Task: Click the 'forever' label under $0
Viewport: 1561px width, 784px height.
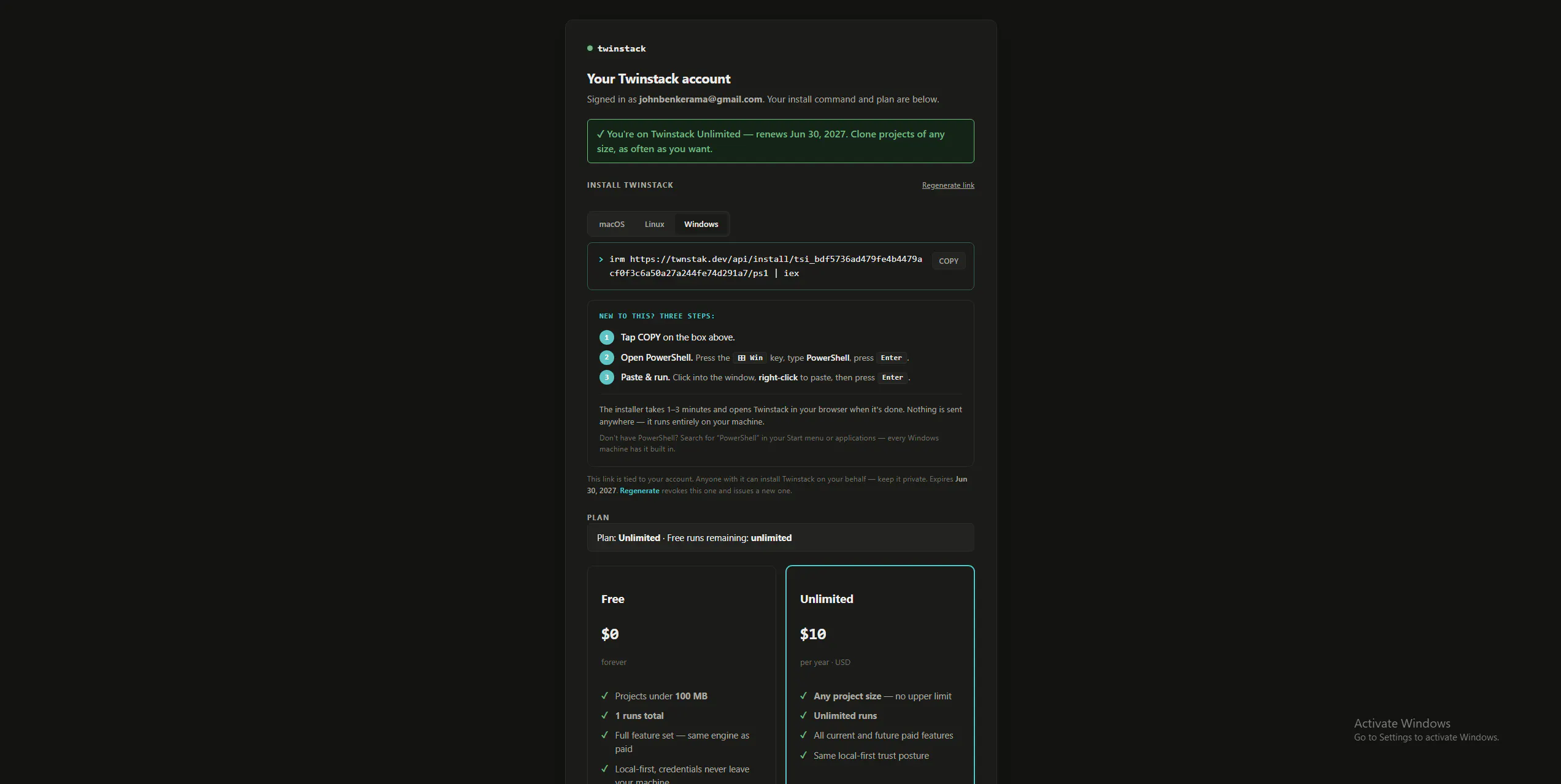Action: pos(614,663)
